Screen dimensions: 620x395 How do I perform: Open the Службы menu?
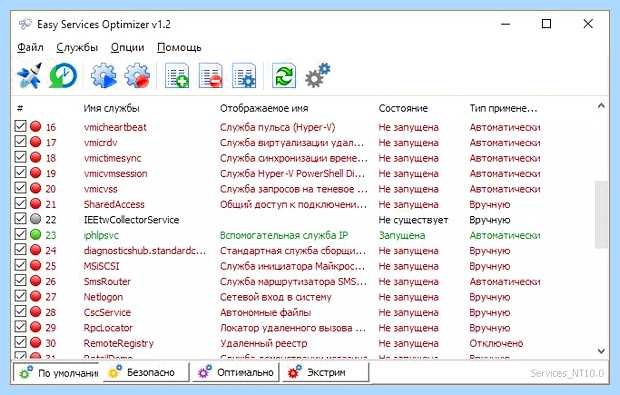(x=77, y=47)
